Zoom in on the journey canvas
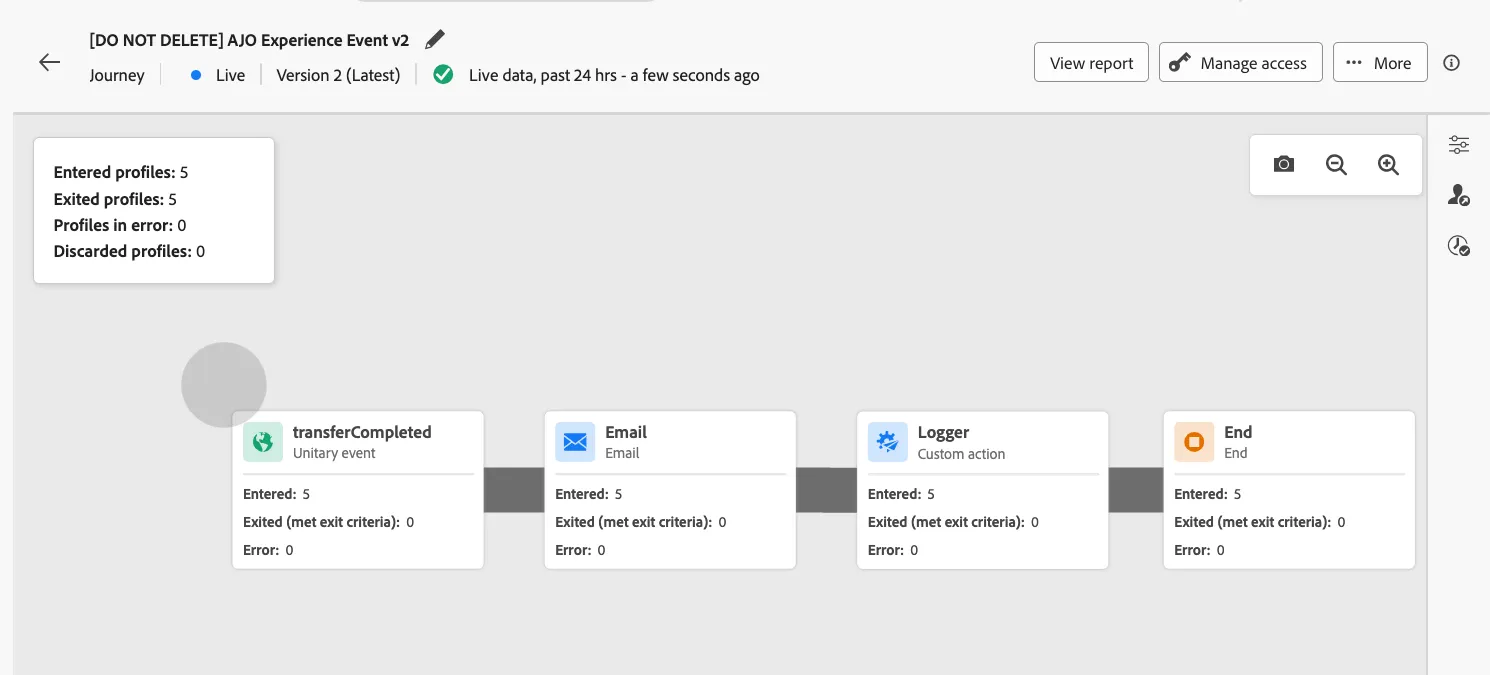Screen dimensions: 1490x675 1388,165
